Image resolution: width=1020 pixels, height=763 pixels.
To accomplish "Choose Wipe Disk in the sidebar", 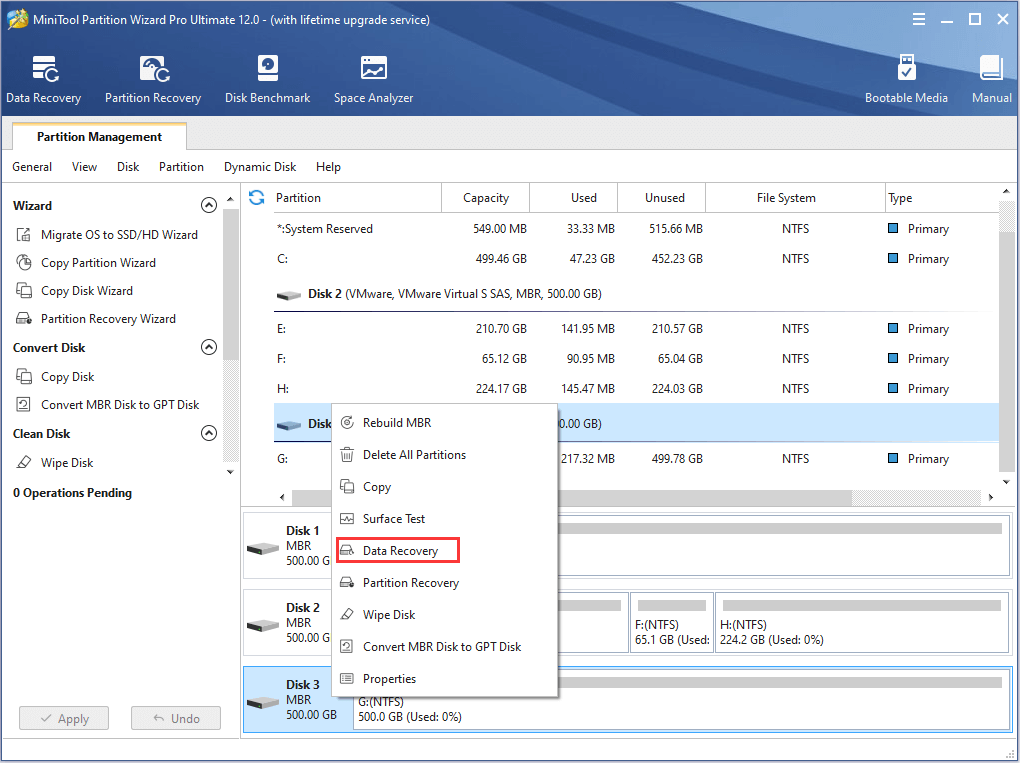I will click(x=55, y=462).
